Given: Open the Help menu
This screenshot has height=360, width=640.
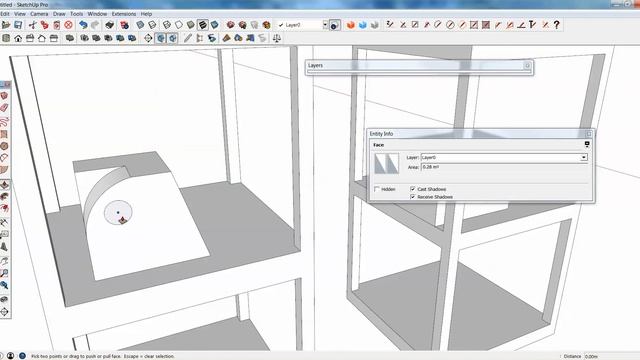Looking at the screenshot, I should tap(146, 14).
